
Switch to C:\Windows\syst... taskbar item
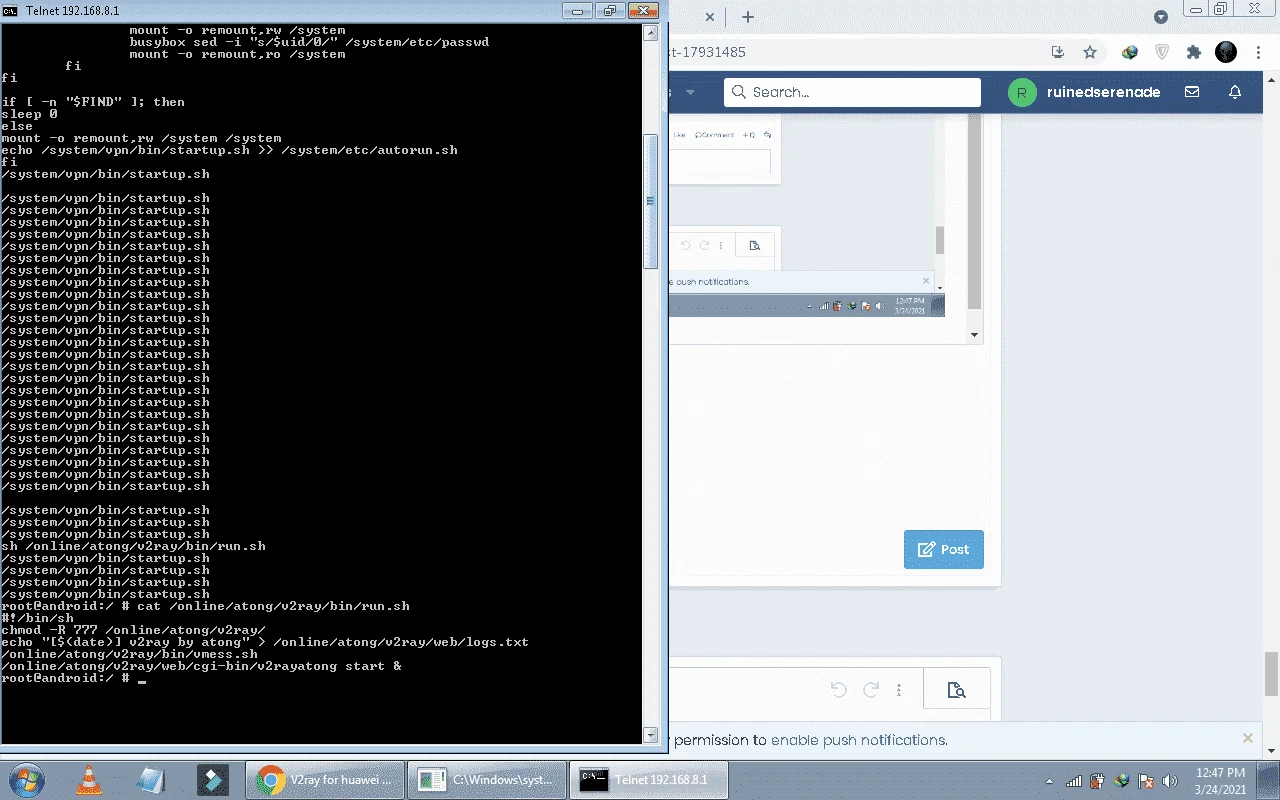[488, 779]
